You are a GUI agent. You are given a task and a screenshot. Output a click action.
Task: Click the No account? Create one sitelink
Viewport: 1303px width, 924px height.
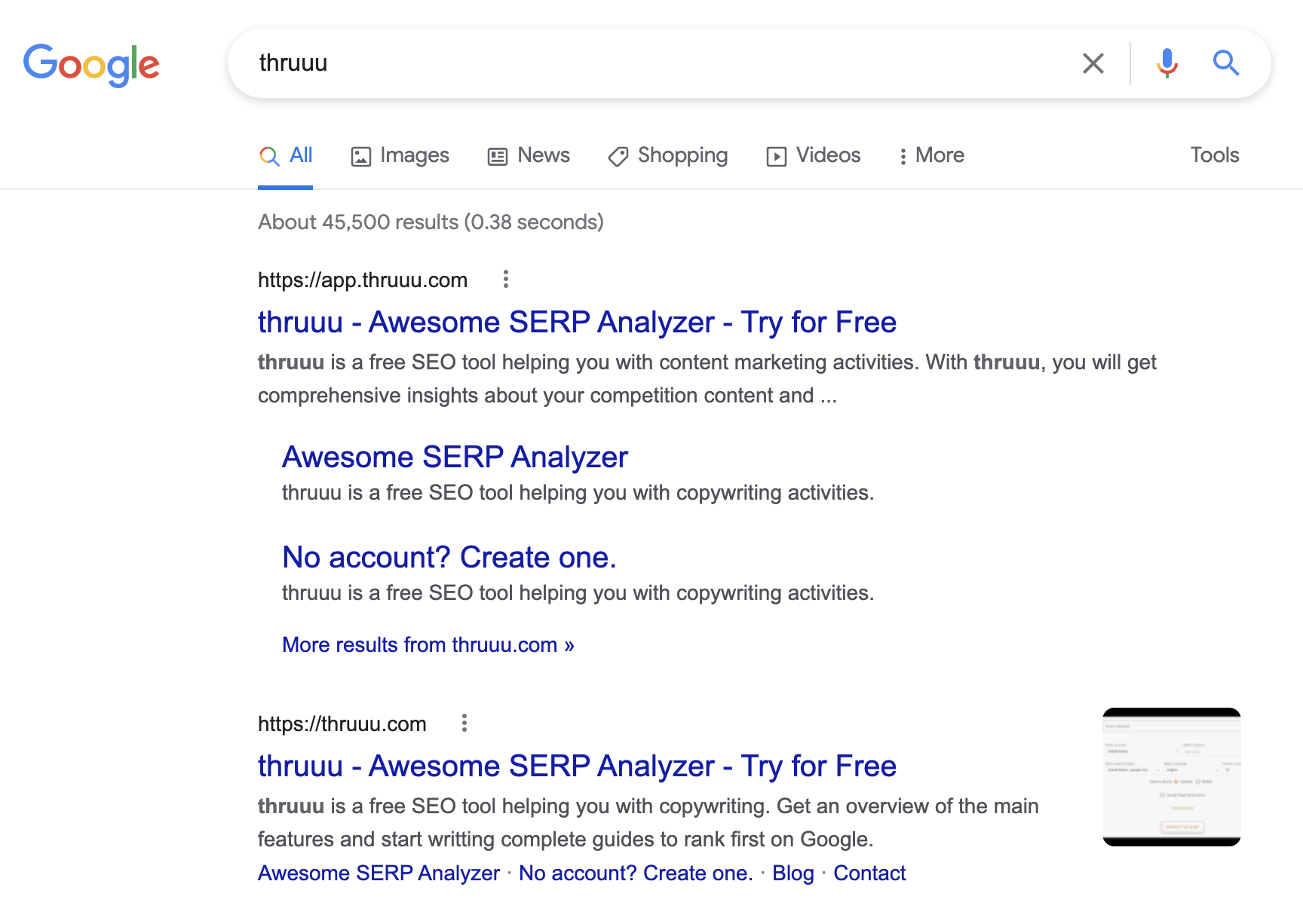[x=449, y=557]
